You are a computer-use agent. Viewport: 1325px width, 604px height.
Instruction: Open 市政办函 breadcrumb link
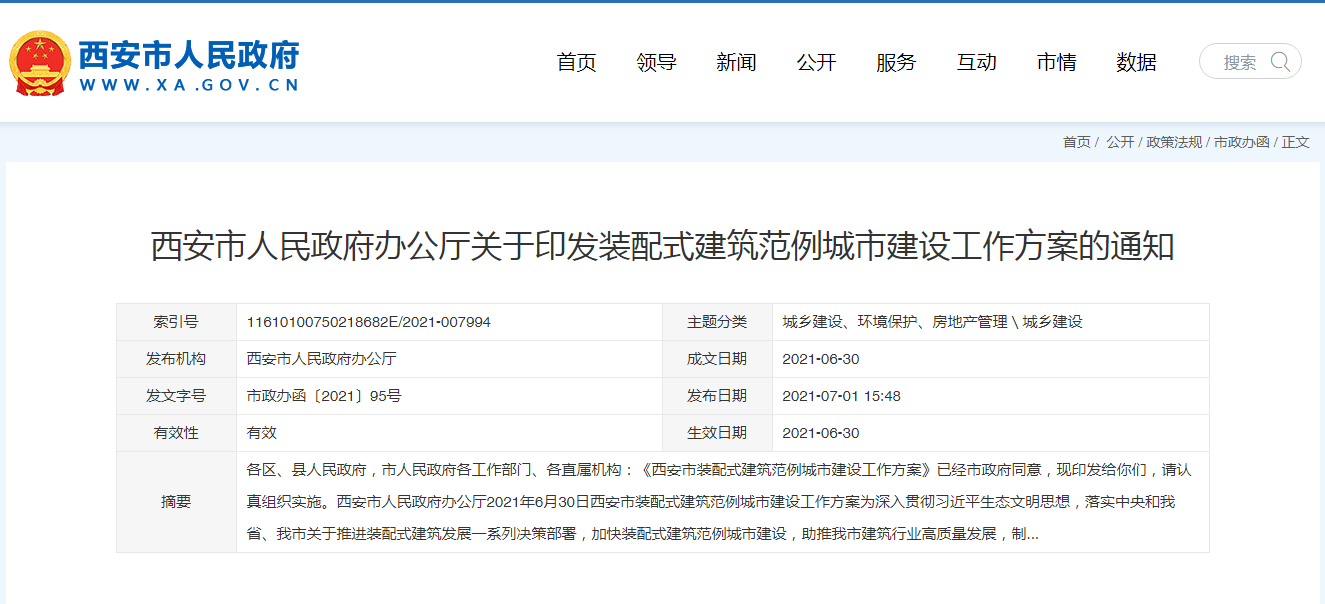coord(1241,142)
